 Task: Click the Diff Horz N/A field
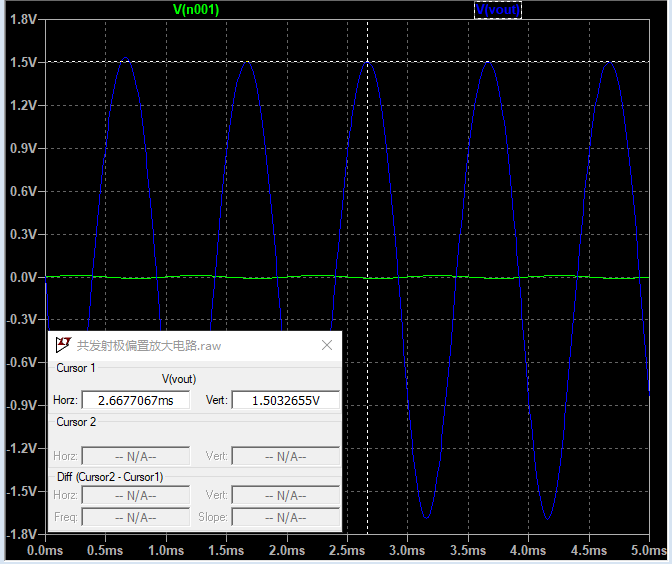(136, 495)
